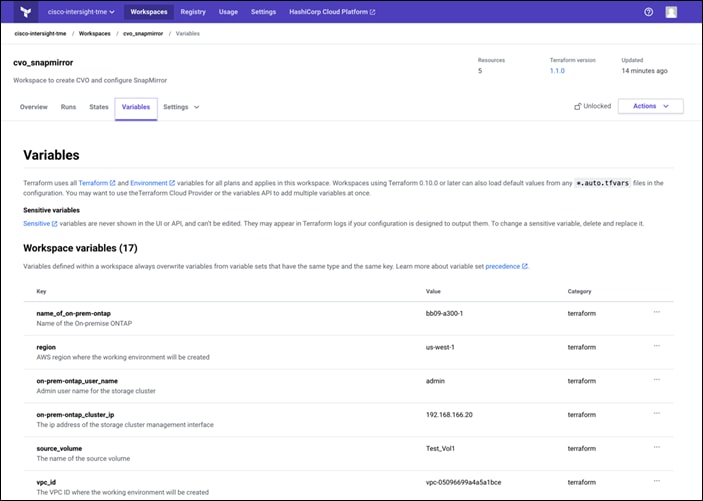Click the value vpc-05096699a4a5a1bce
This screenshot has width=703, height=501.
click(x=464, y=482)
